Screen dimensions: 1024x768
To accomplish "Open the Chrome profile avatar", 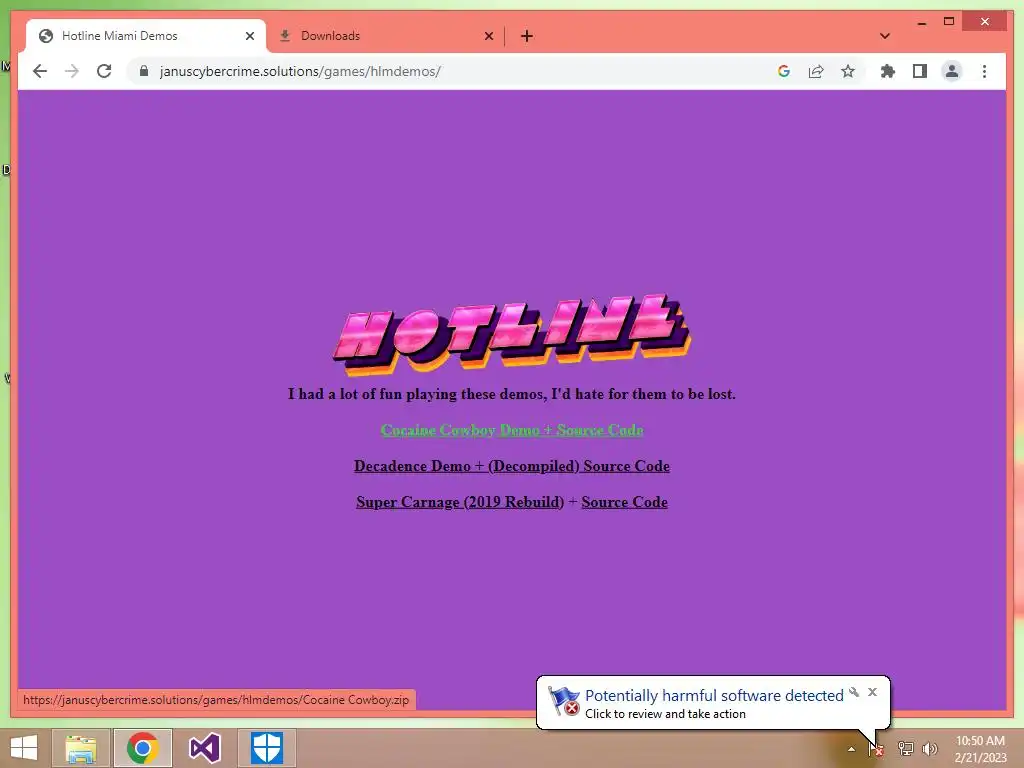I will (x=952, y=71).
